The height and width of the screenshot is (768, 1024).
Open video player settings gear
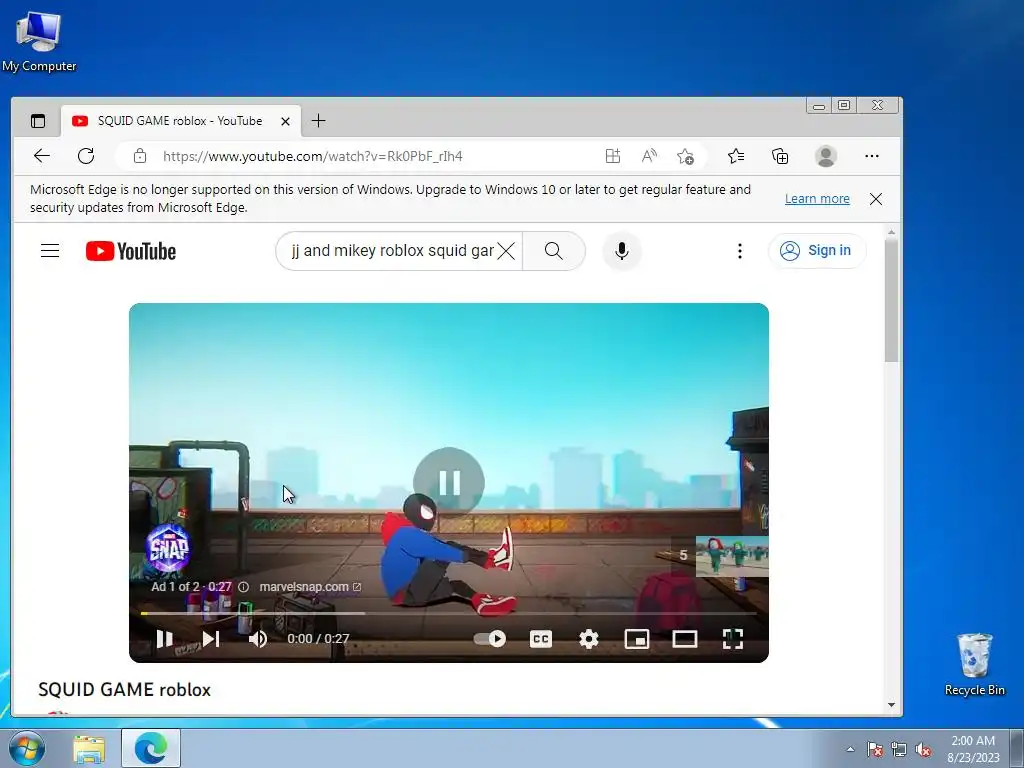coord(589,639)
